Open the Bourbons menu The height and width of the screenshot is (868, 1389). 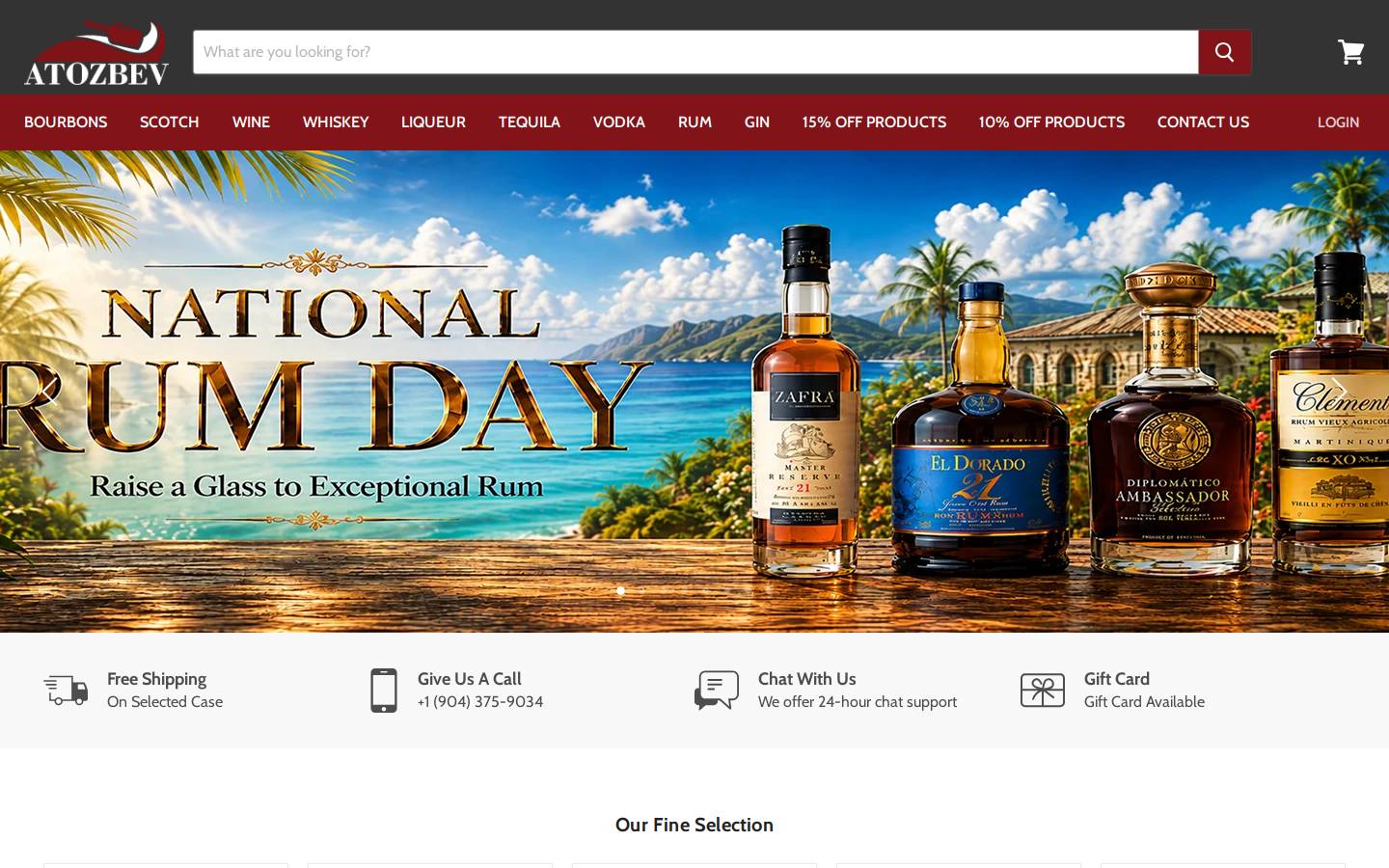tap(66, 122)
